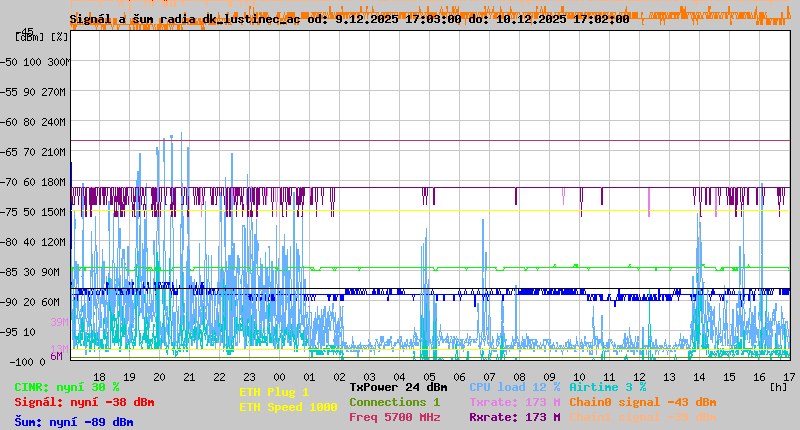Click the '150M' y-axis label
The width and height of the screenshot is (800, 430).
point(53,212)
